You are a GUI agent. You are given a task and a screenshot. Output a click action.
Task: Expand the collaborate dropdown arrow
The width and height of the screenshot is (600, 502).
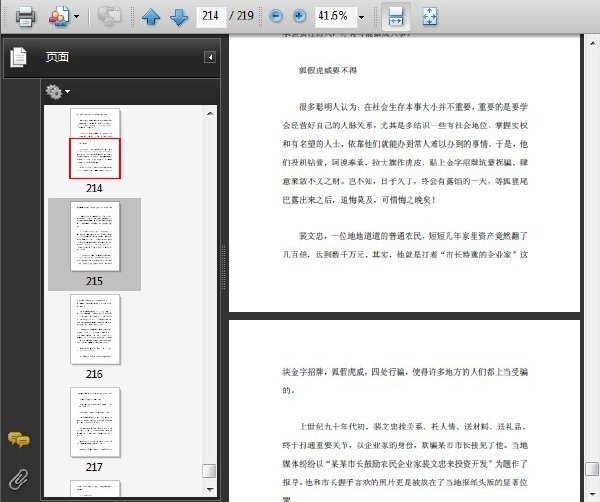tap(76, 16)
